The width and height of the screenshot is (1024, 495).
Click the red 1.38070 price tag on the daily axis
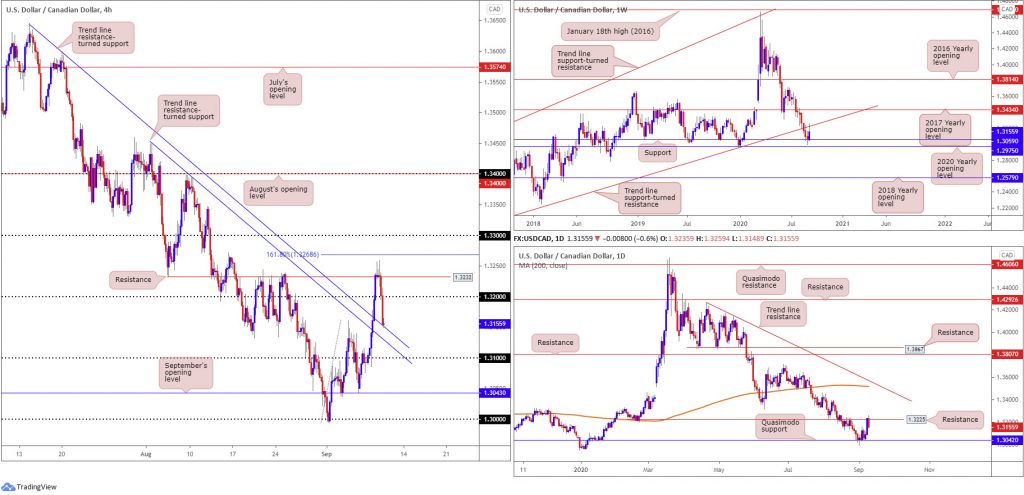(x=1006, y=353)
